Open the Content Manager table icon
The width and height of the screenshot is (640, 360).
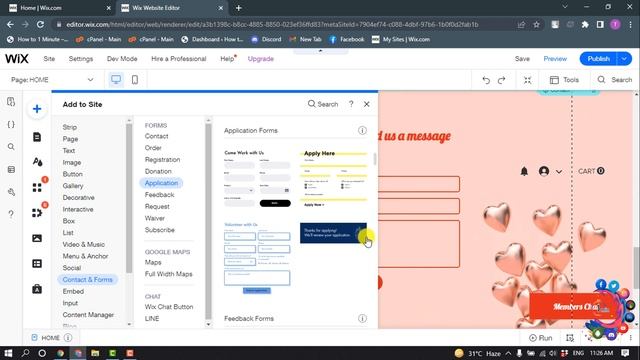point(37,264)
